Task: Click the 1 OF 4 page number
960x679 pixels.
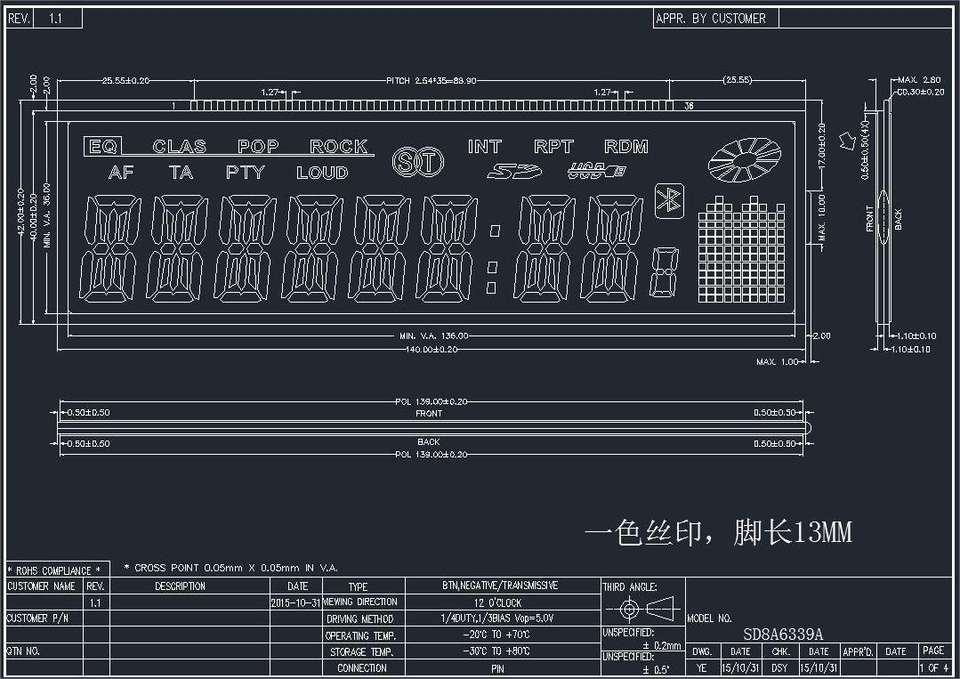Action: (x=934, y=668)
